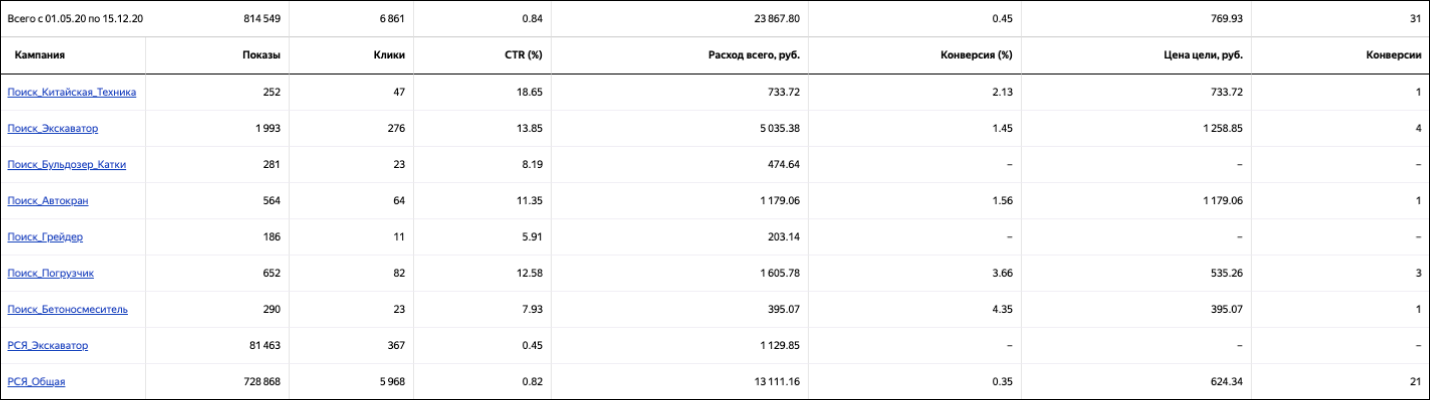Open the РСЯ_Экскаватор campaign link
Screen dimensions: 1430x400
(x=47, y=345)
